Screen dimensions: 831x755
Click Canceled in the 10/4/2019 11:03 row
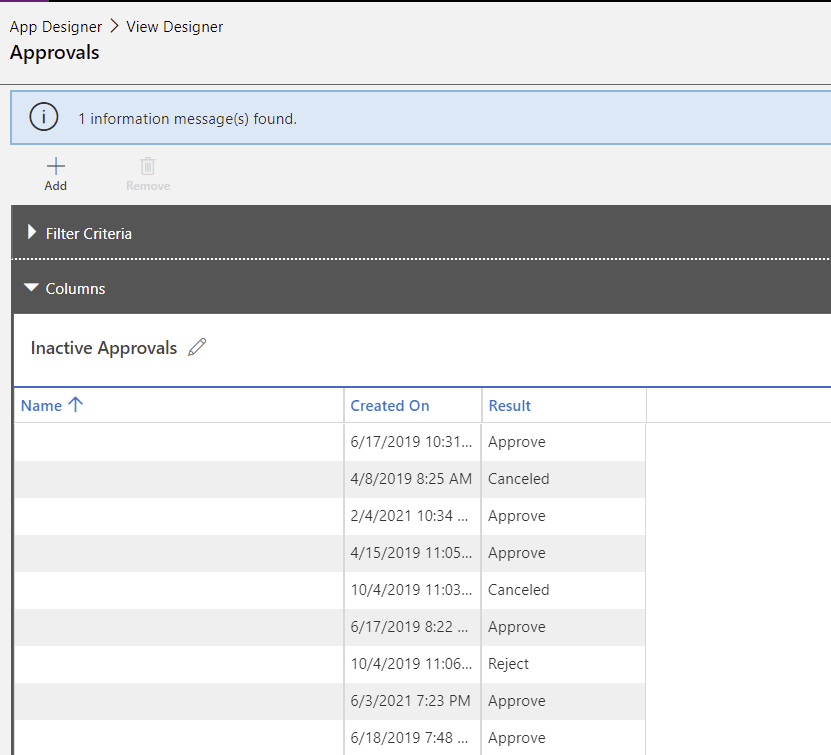564,590
